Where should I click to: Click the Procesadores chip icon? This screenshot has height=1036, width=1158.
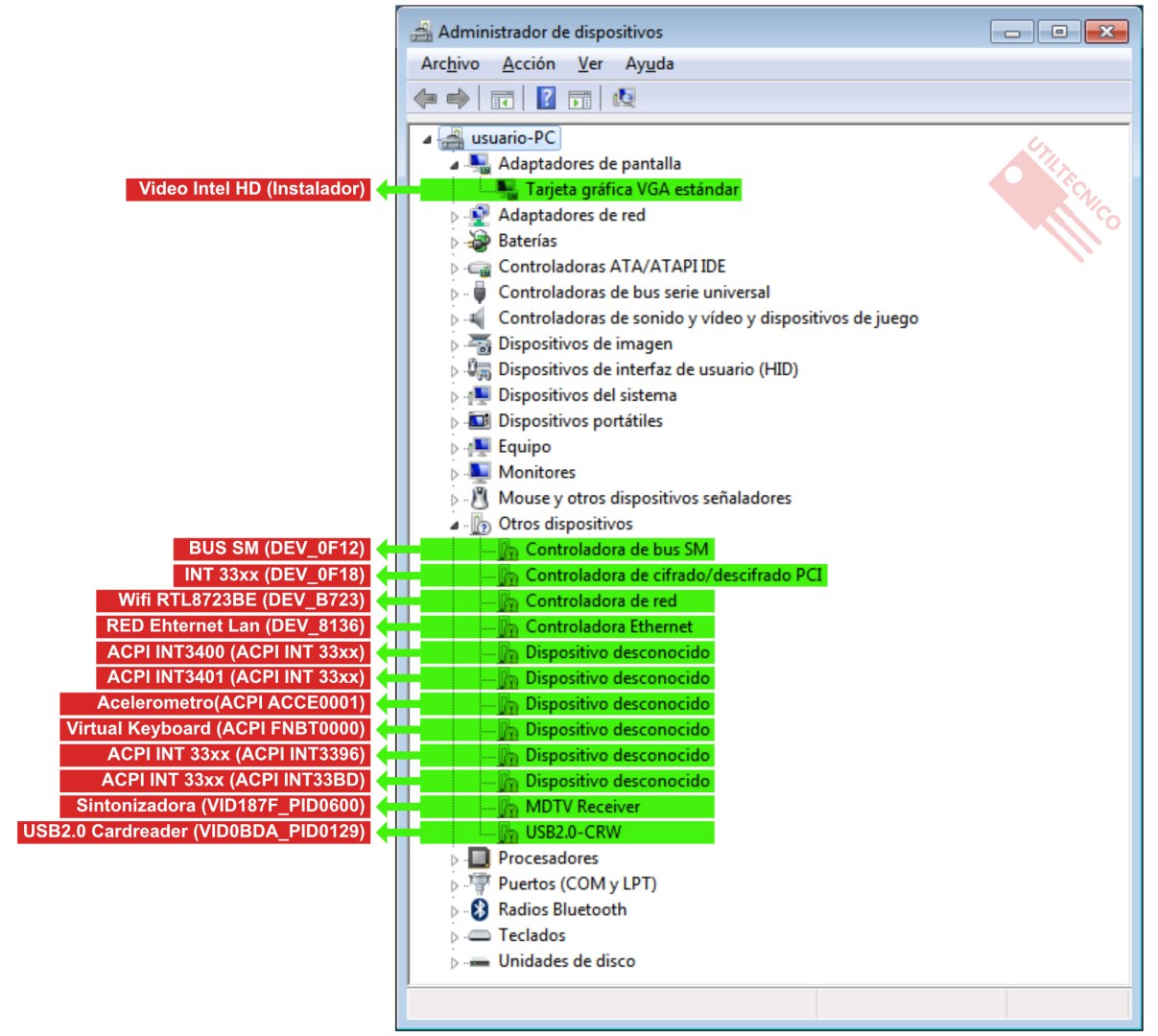point(479,858)
